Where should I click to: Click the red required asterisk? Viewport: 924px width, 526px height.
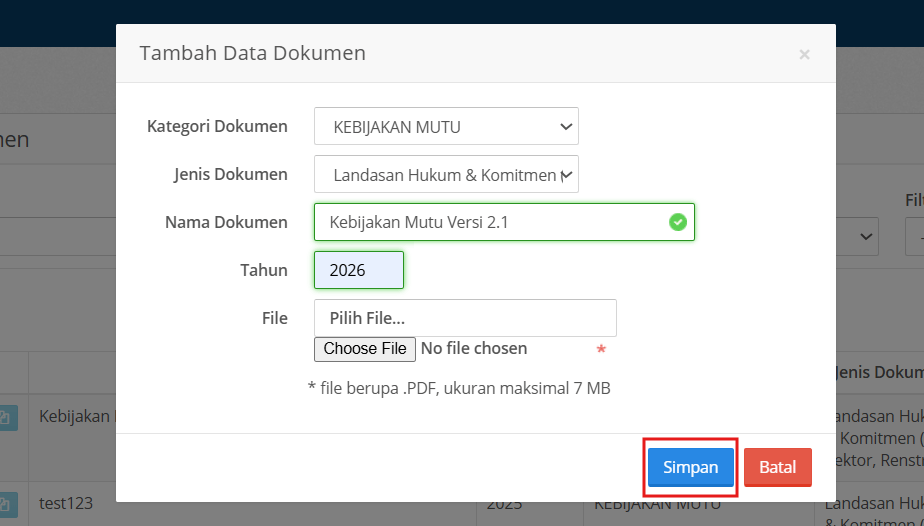(x=601, y=350)
